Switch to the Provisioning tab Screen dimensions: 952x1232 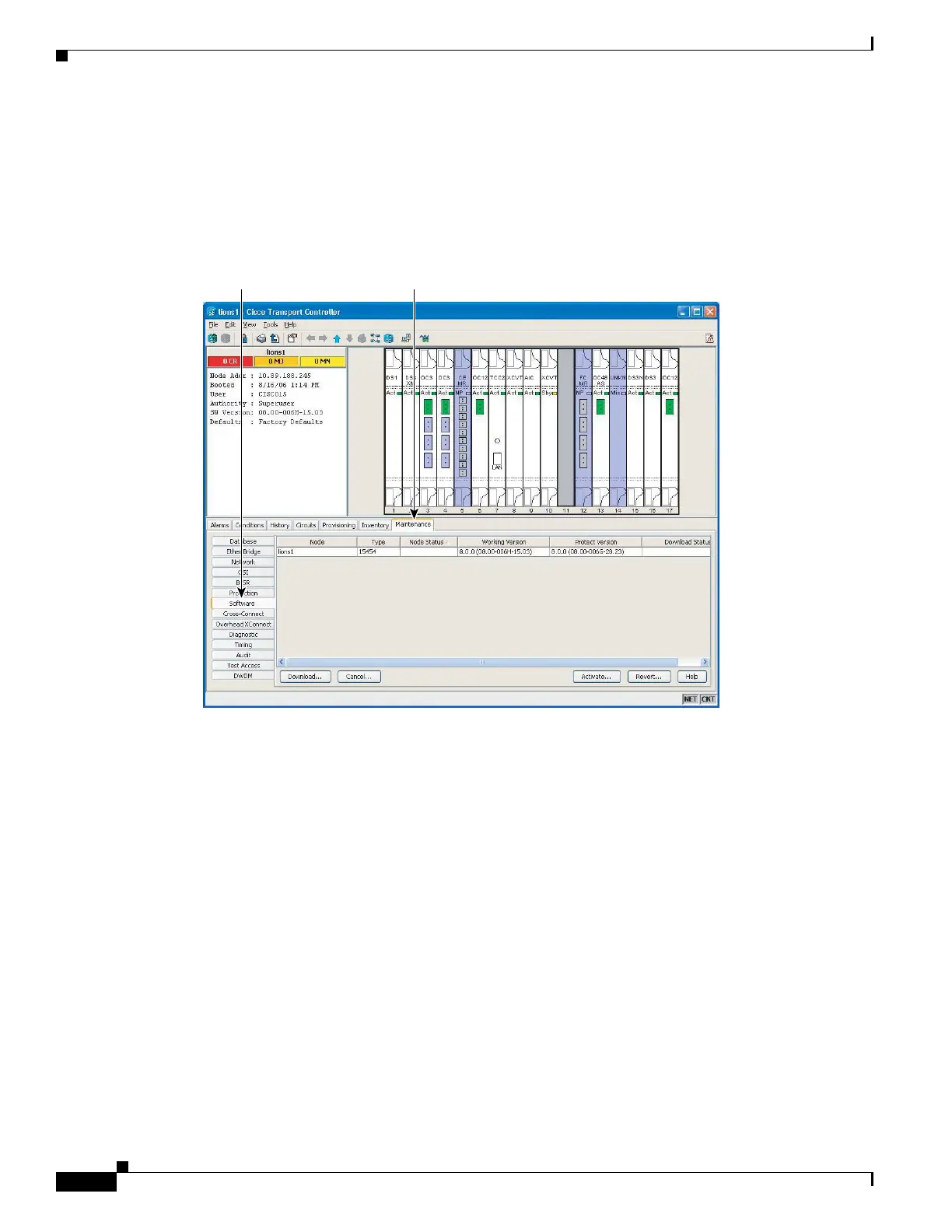tap(338, 525)
